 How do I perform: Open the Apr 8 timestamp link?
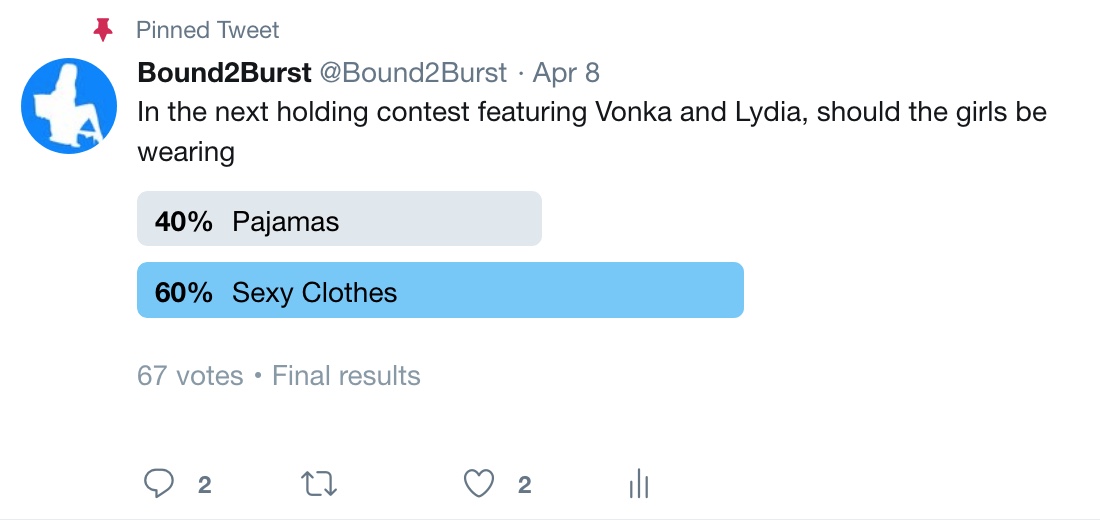[x=566, y=73]
